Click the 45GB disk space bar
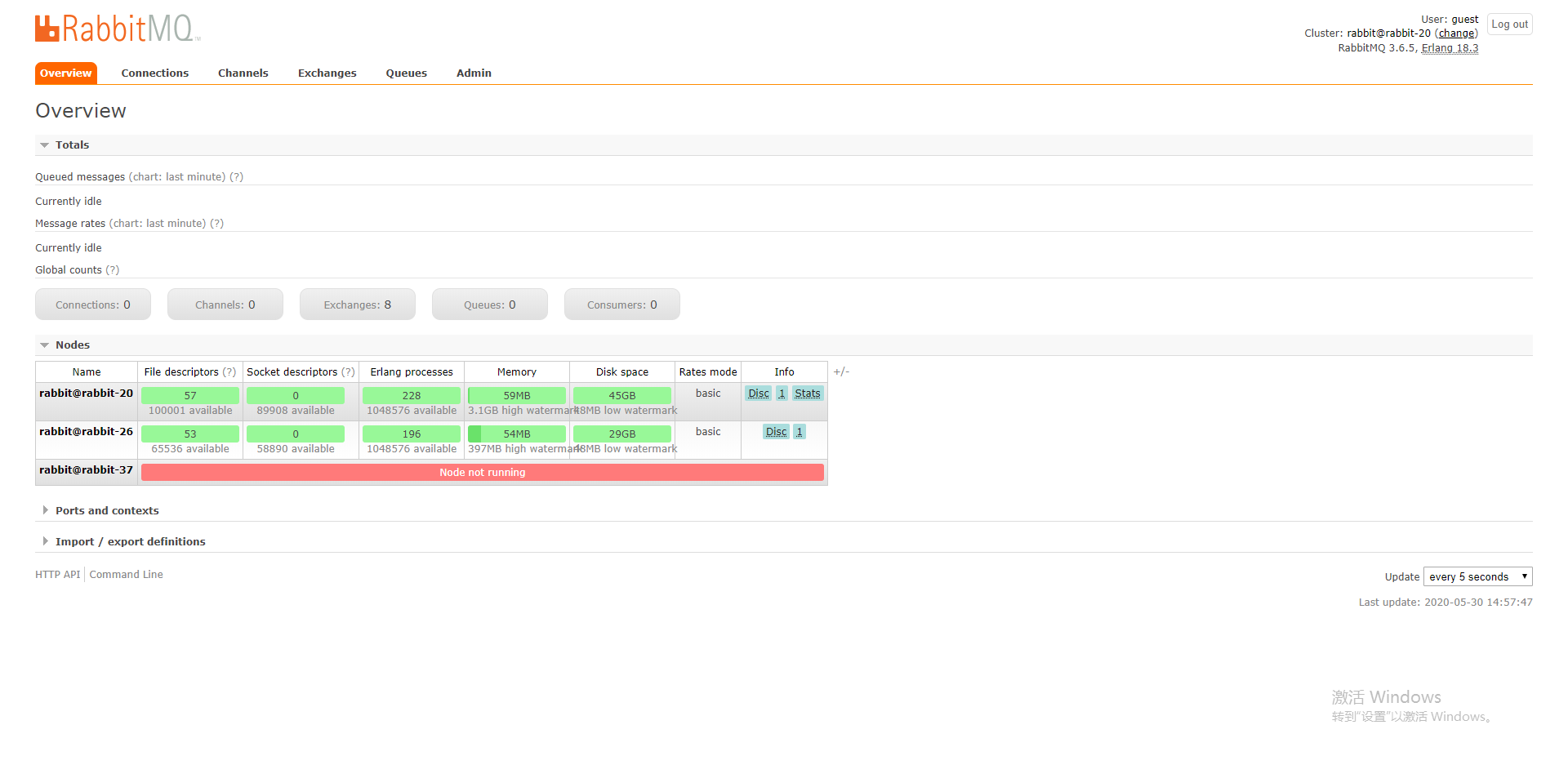The width and height of the screenshot is (1568, 765). coord(622,396)
